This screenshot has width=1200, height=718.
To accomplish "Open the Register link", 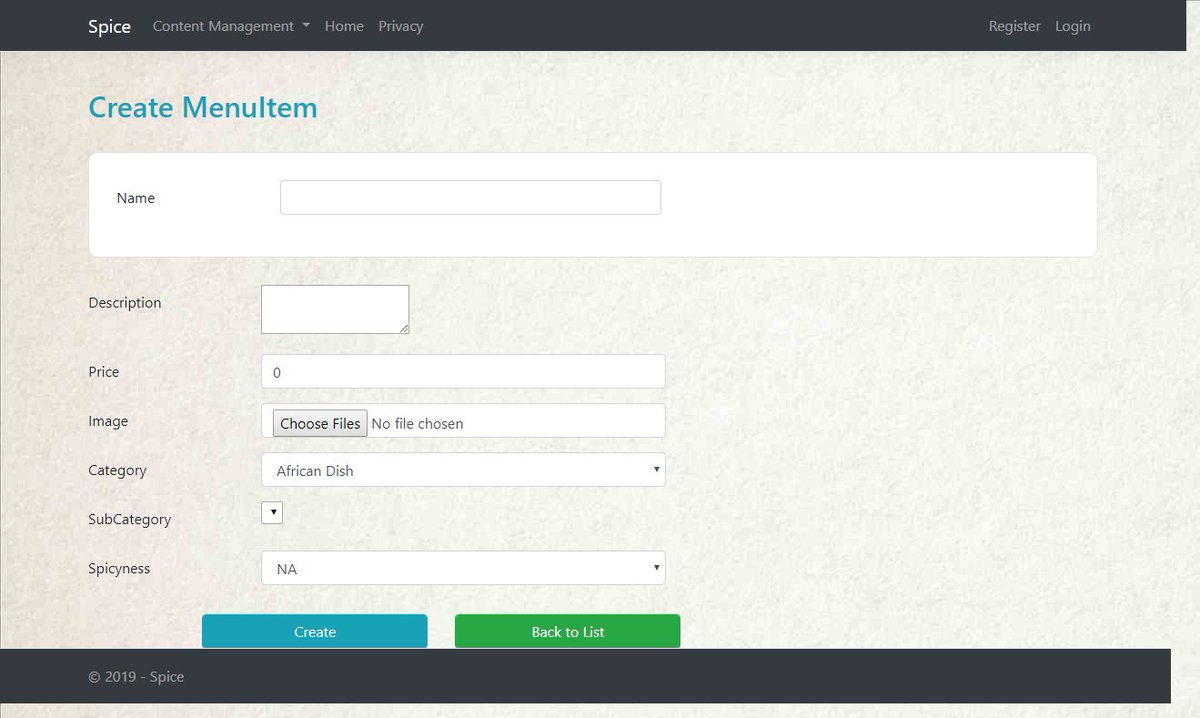I will point(1014,26).
